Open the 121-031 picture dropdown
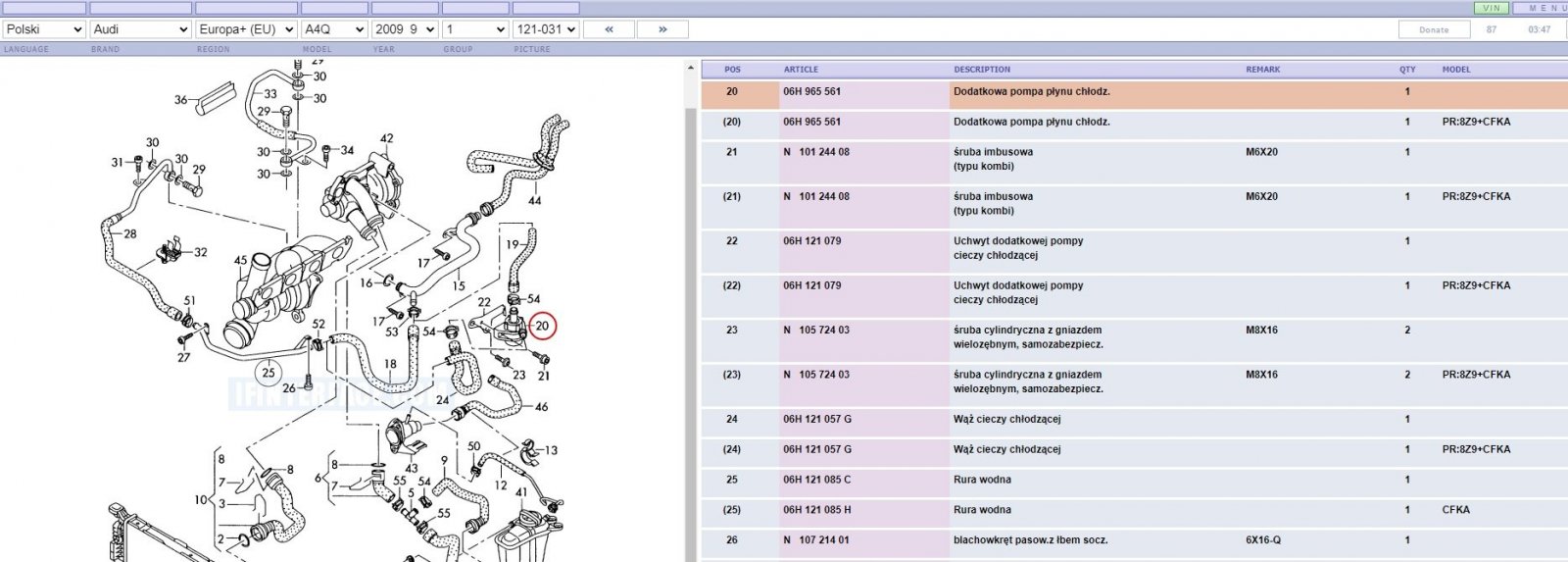The width and height of the screenshot is (1568, 562). (546, 29)
